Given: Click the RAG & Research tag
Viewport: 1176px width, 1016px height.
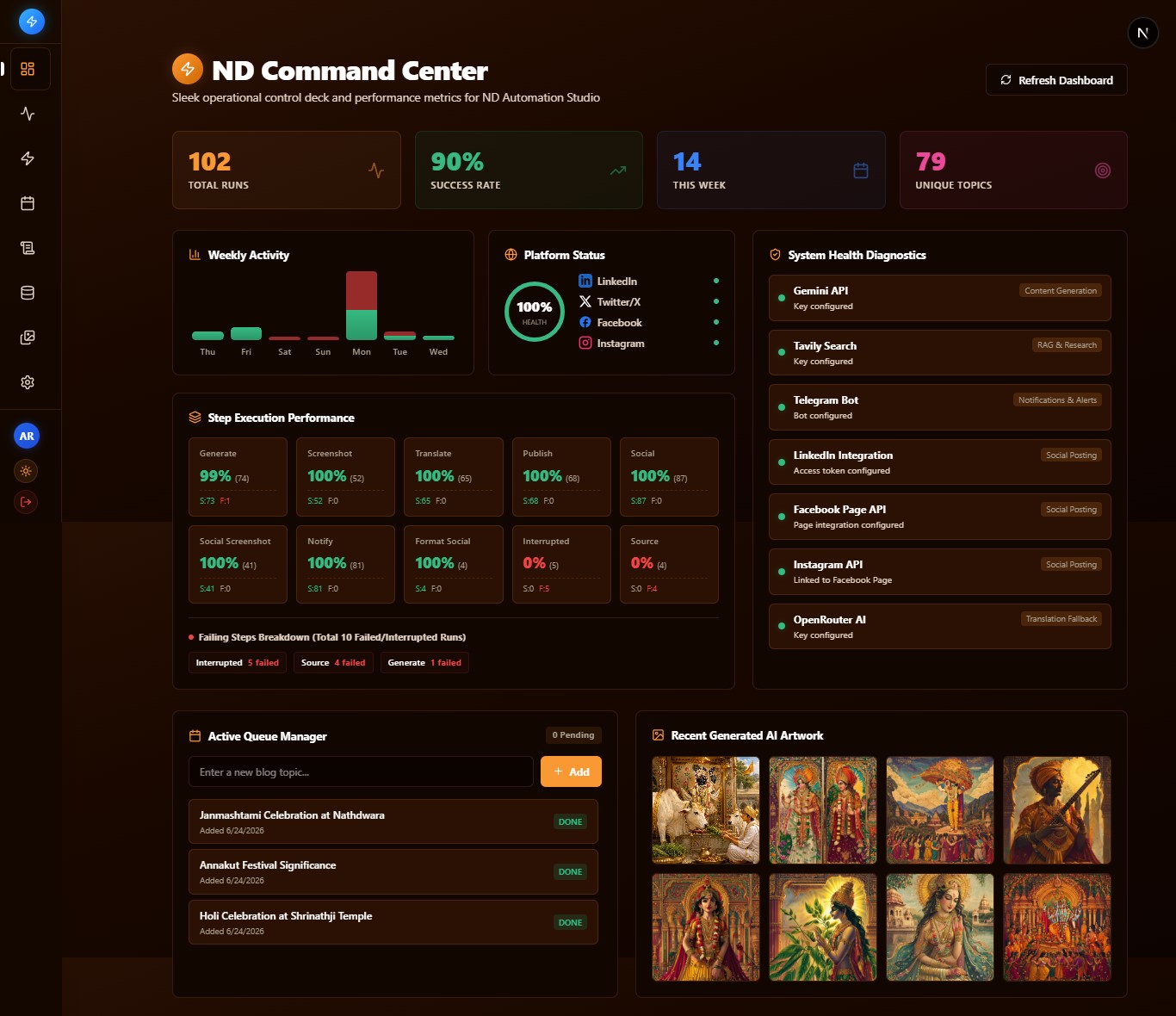Looking at the screenshot, I should [1067, 345].
